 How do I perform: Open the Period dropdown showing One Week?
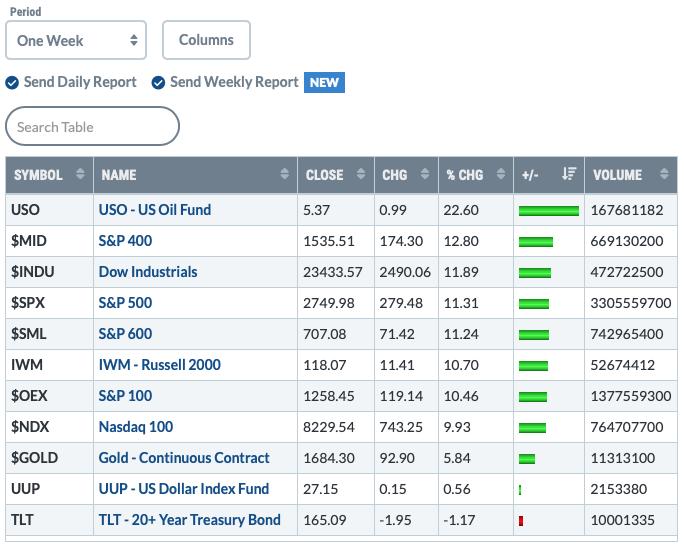pyautogui.click(x=76, y=40)
